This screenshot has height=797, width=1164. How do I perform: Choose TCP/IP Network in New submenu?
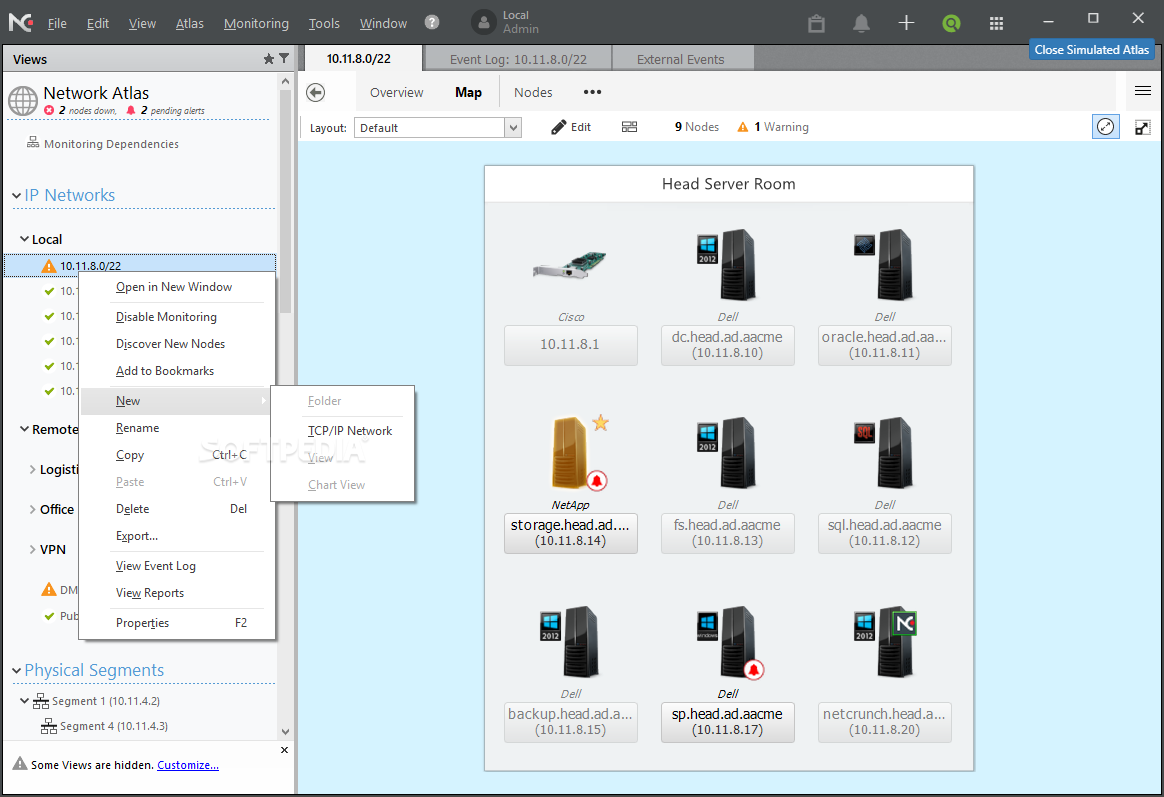(350, 430)
